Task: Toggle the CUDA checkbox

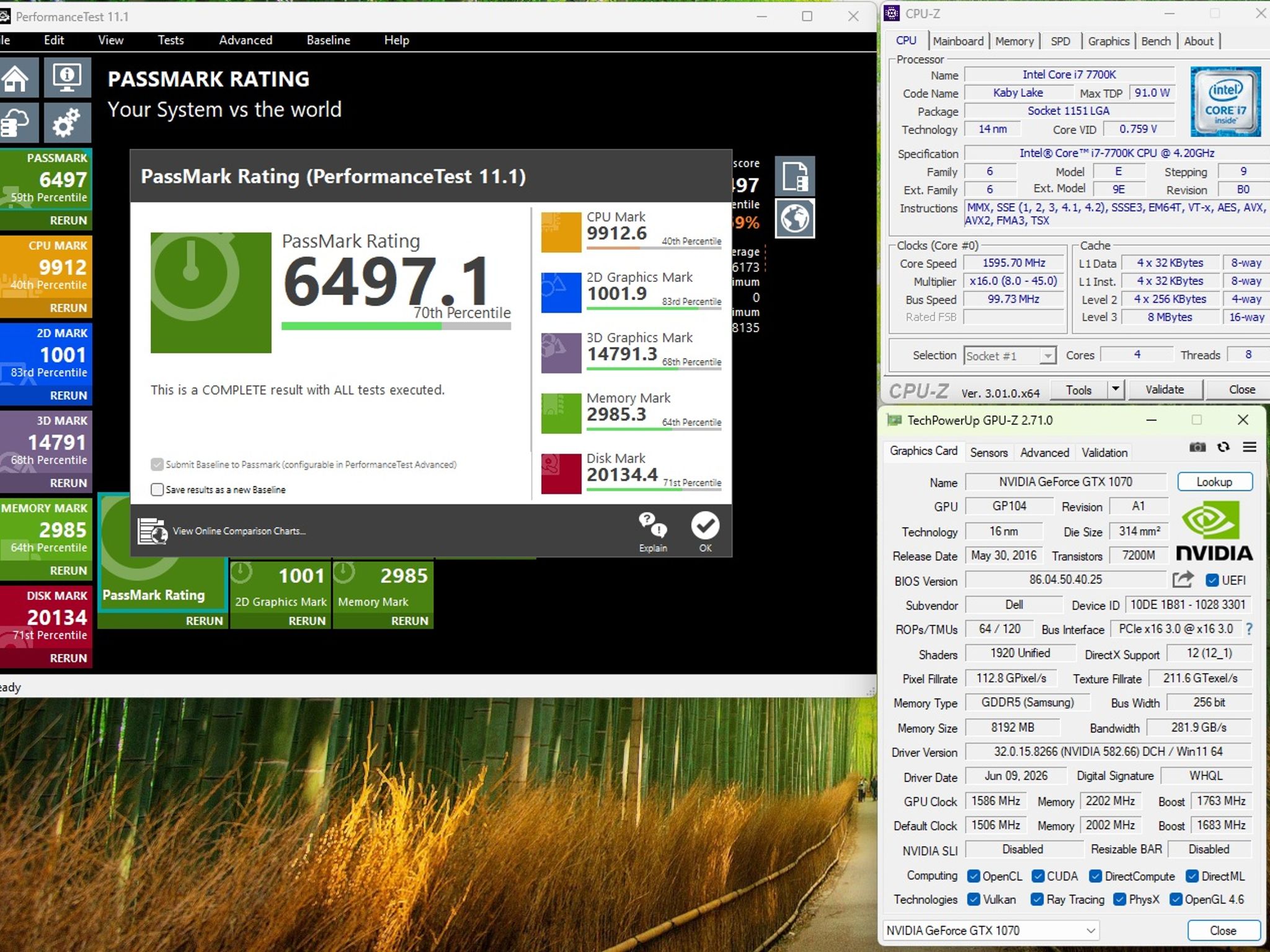Action: coord(1038,876)
